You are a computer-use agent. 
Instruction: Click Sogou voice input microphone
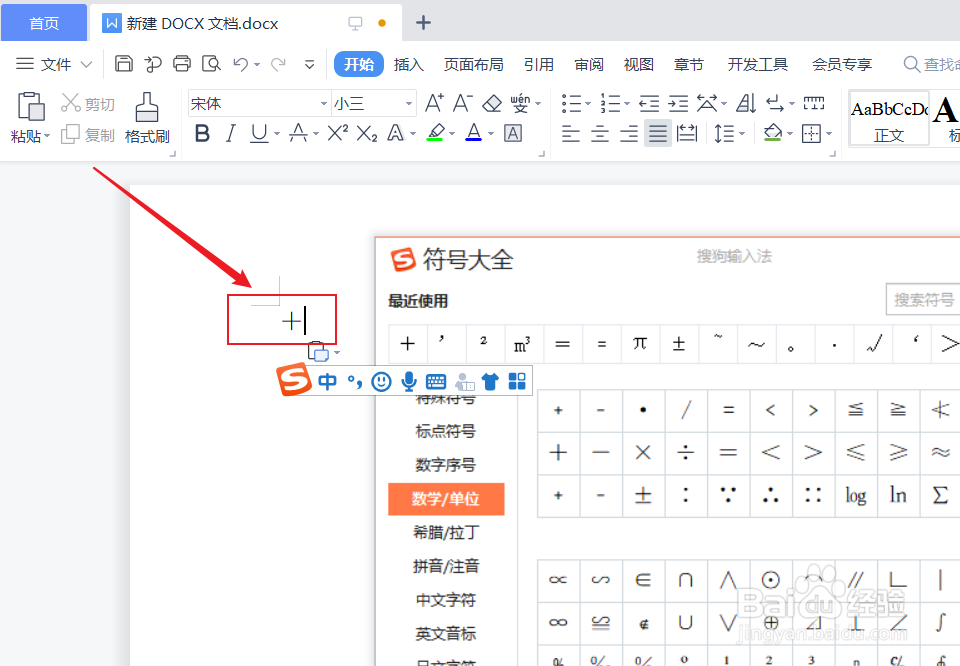pyautogui.click(x=409, y=381)
